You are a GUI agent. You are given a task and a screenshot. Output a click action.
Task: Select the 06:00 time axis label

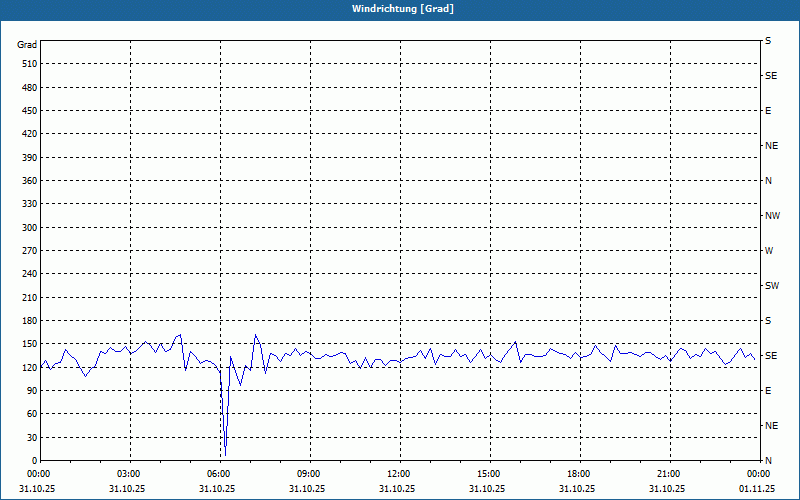point(217,474)
